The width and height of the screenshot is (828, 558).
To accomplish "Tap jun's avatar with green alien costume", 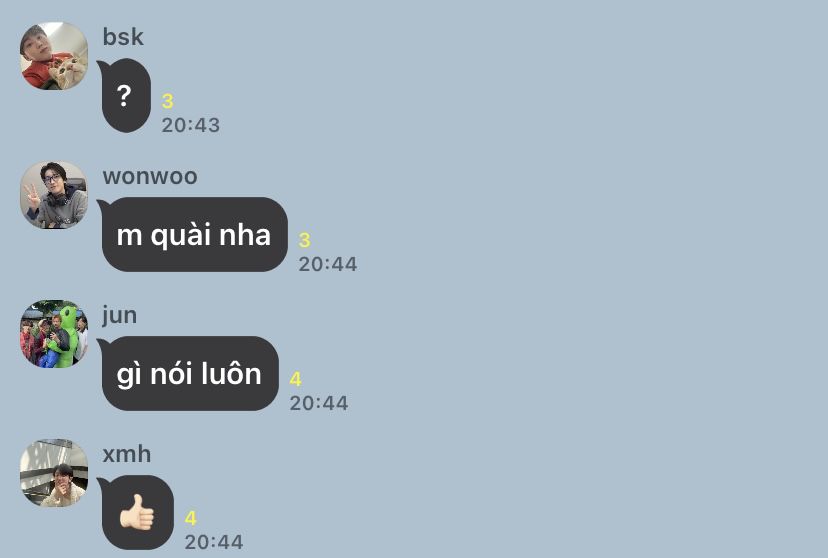I will tap(54, 334).
